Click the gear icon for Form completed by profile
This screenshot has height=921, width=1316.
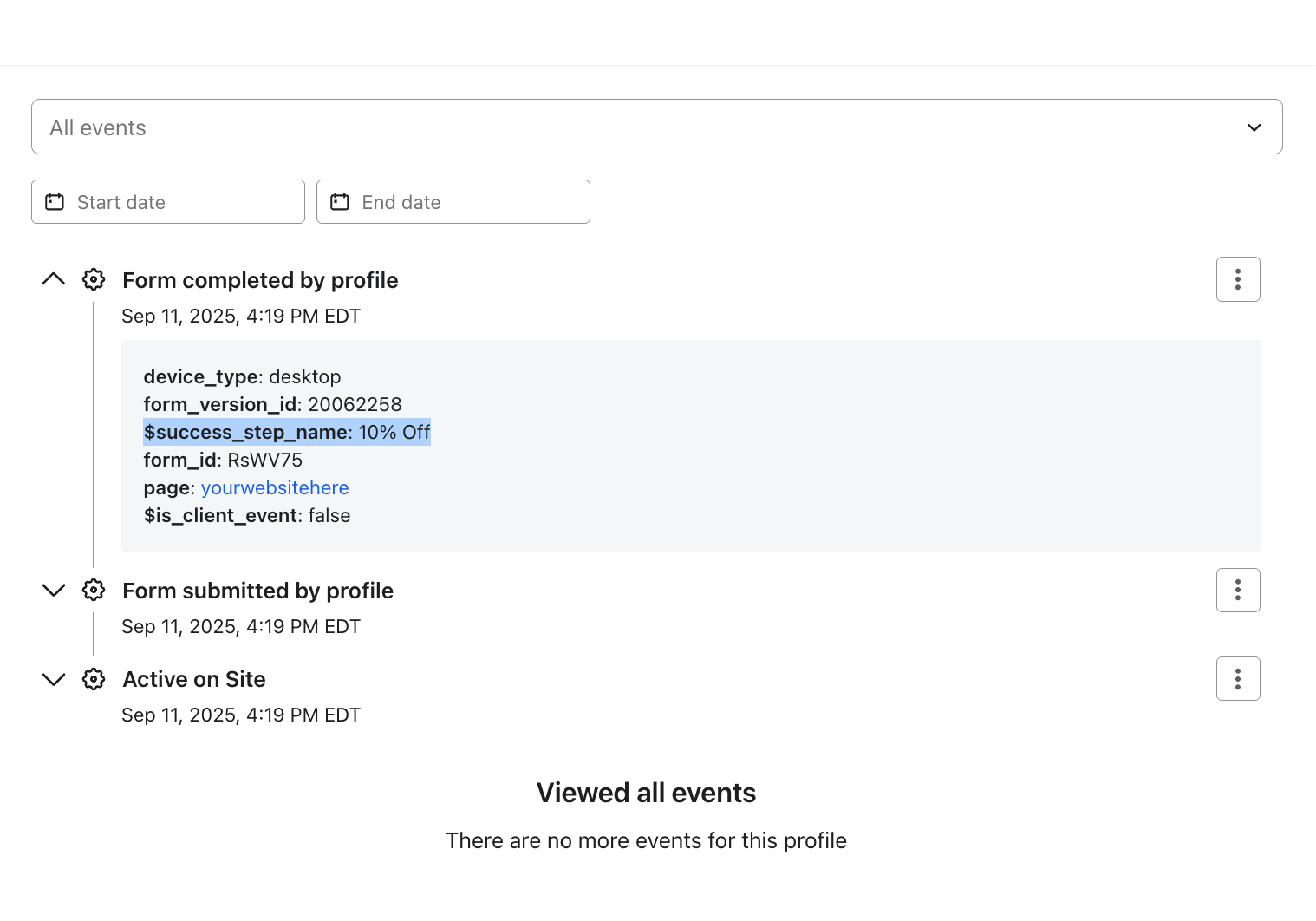pos(93,279)
